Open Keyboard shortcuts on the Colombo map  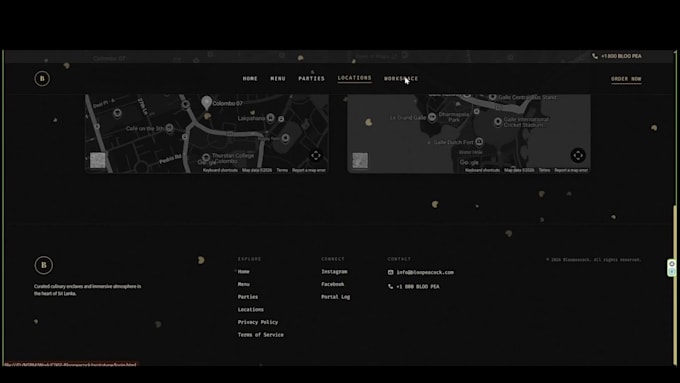click(220, 170)
